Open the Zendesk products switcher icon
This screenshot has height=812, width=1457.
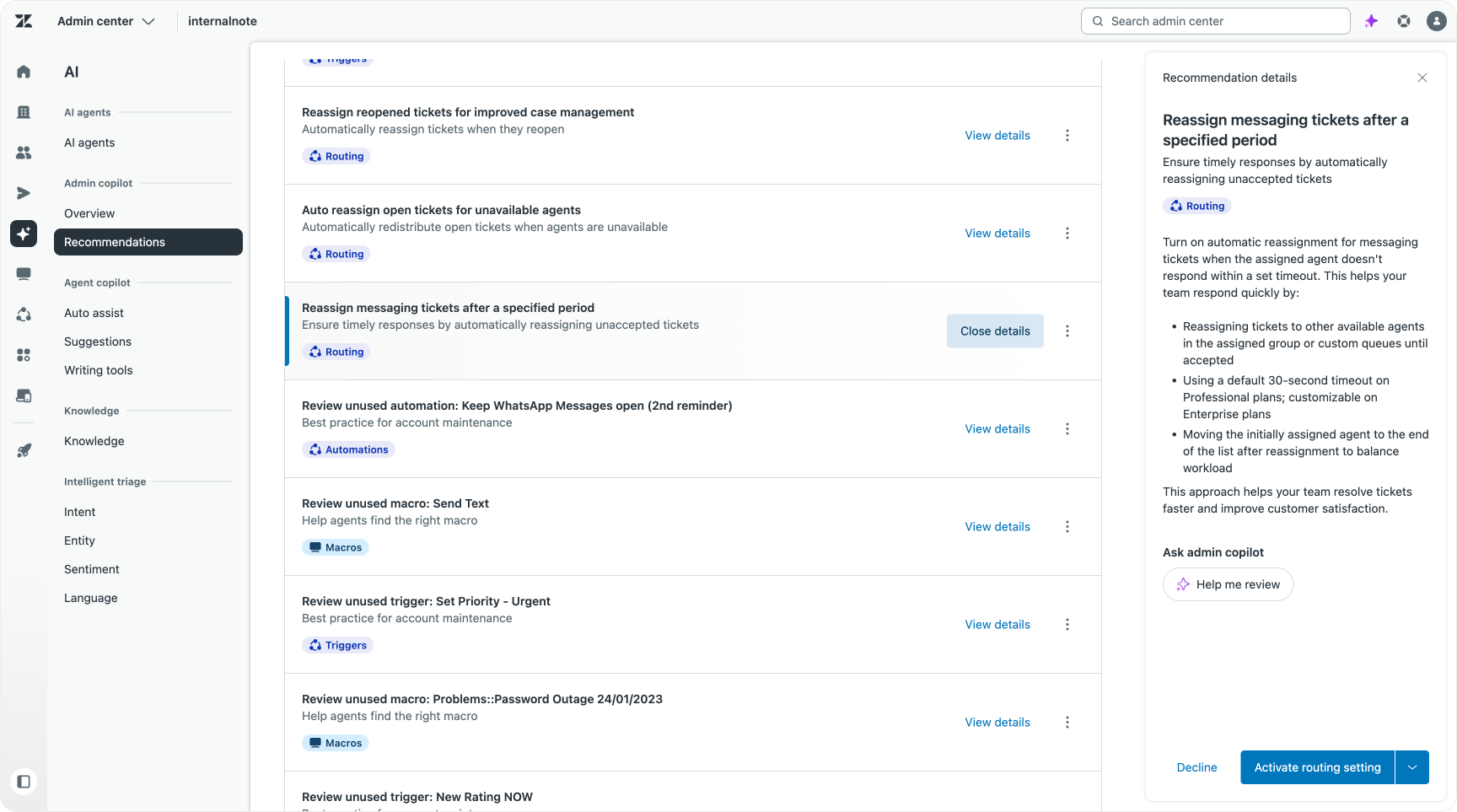(x=1404, y=21)
